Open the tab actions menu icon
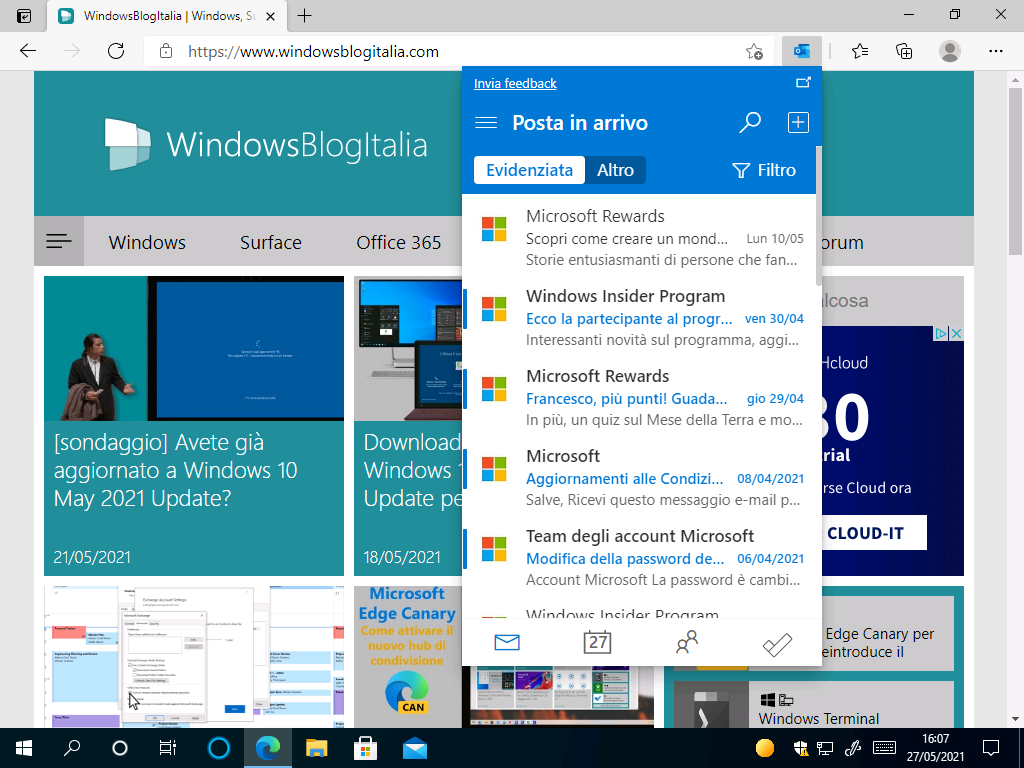Viewport: 1024px width, 768px height. tap(24, 16)
